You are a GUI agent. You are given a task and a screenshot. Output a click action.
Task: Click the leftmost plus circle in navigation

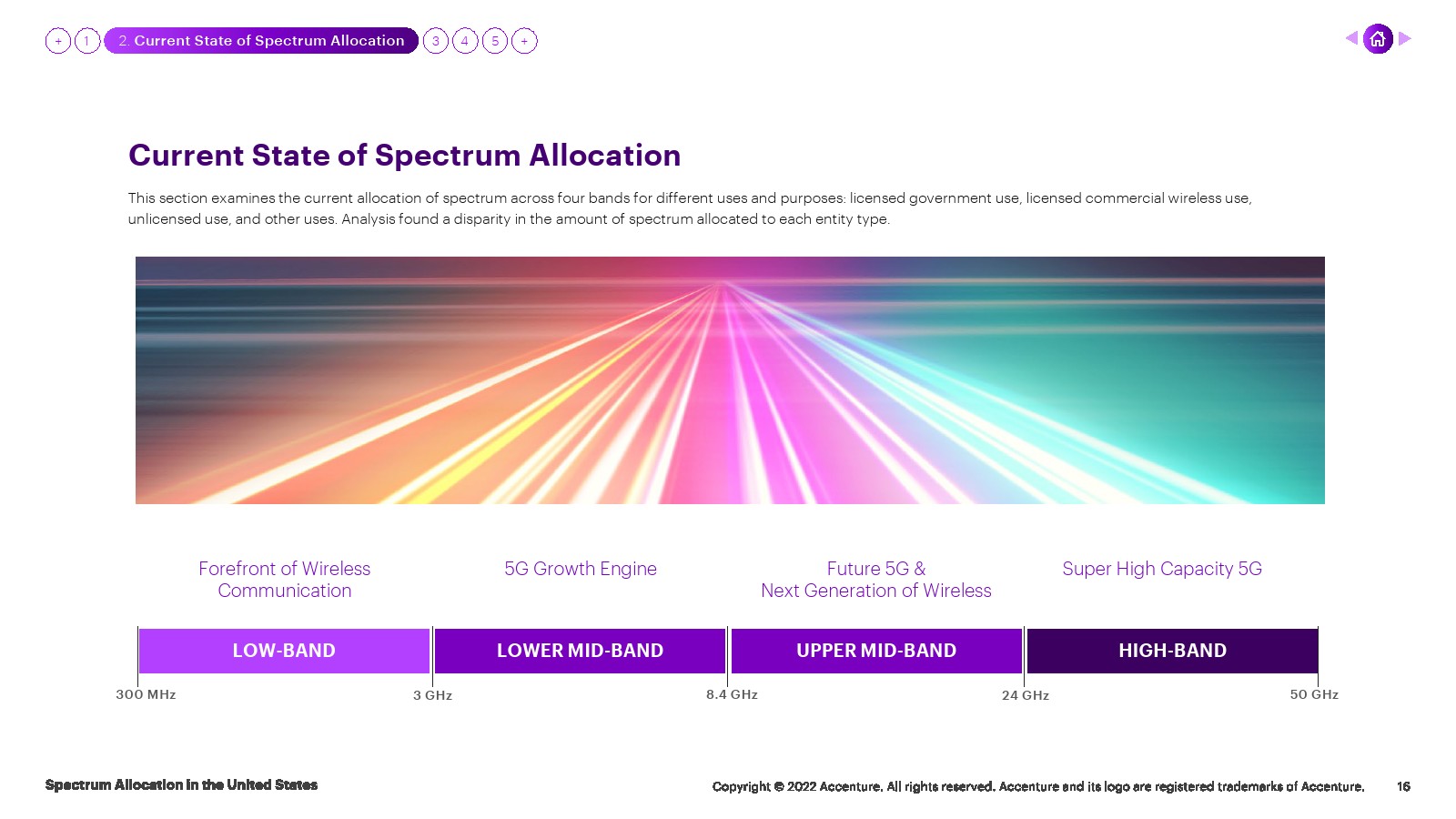pos(58,41)
